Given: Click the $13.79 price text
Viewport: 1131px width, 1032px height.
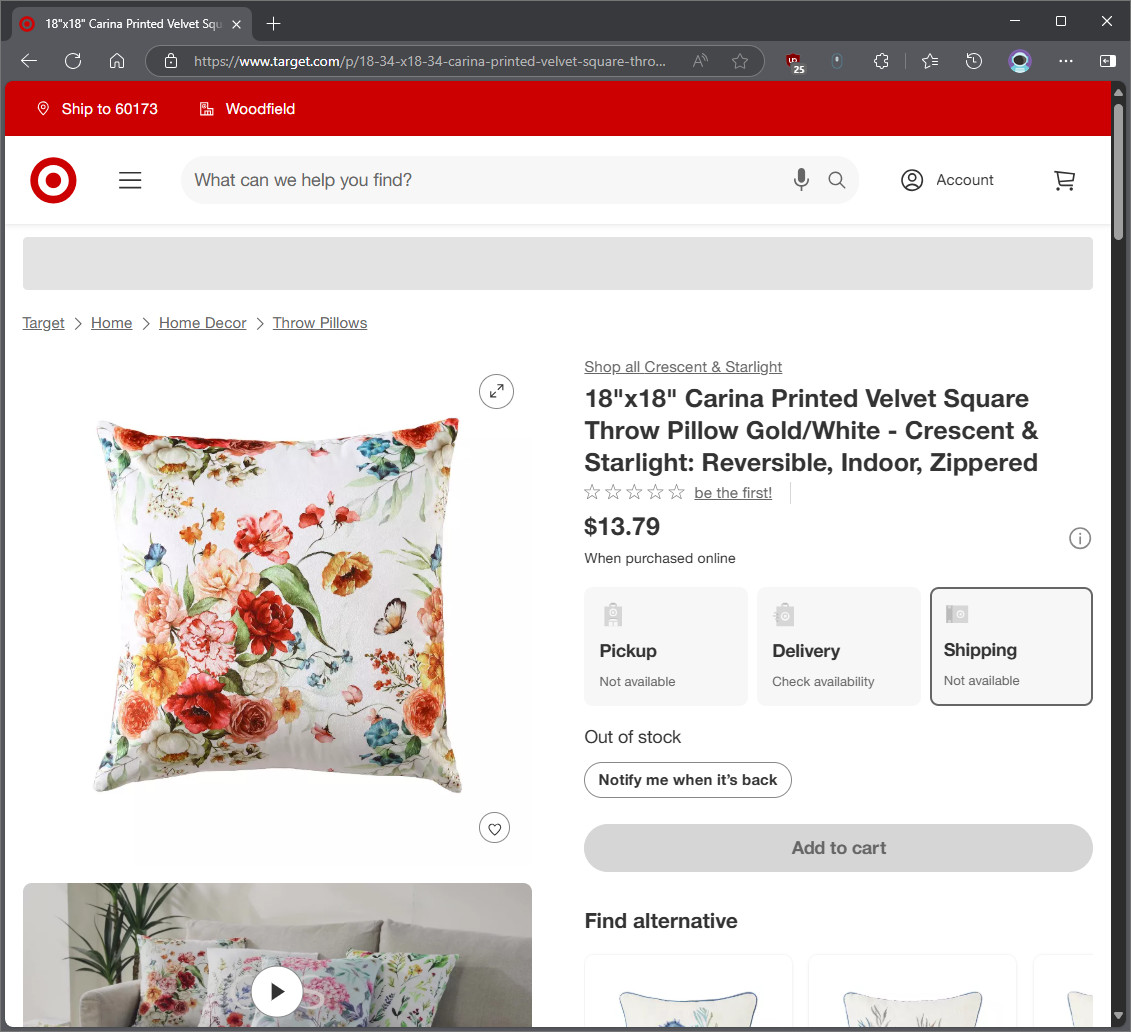Looking at the screenshot, I should click(x=622, y=526).
